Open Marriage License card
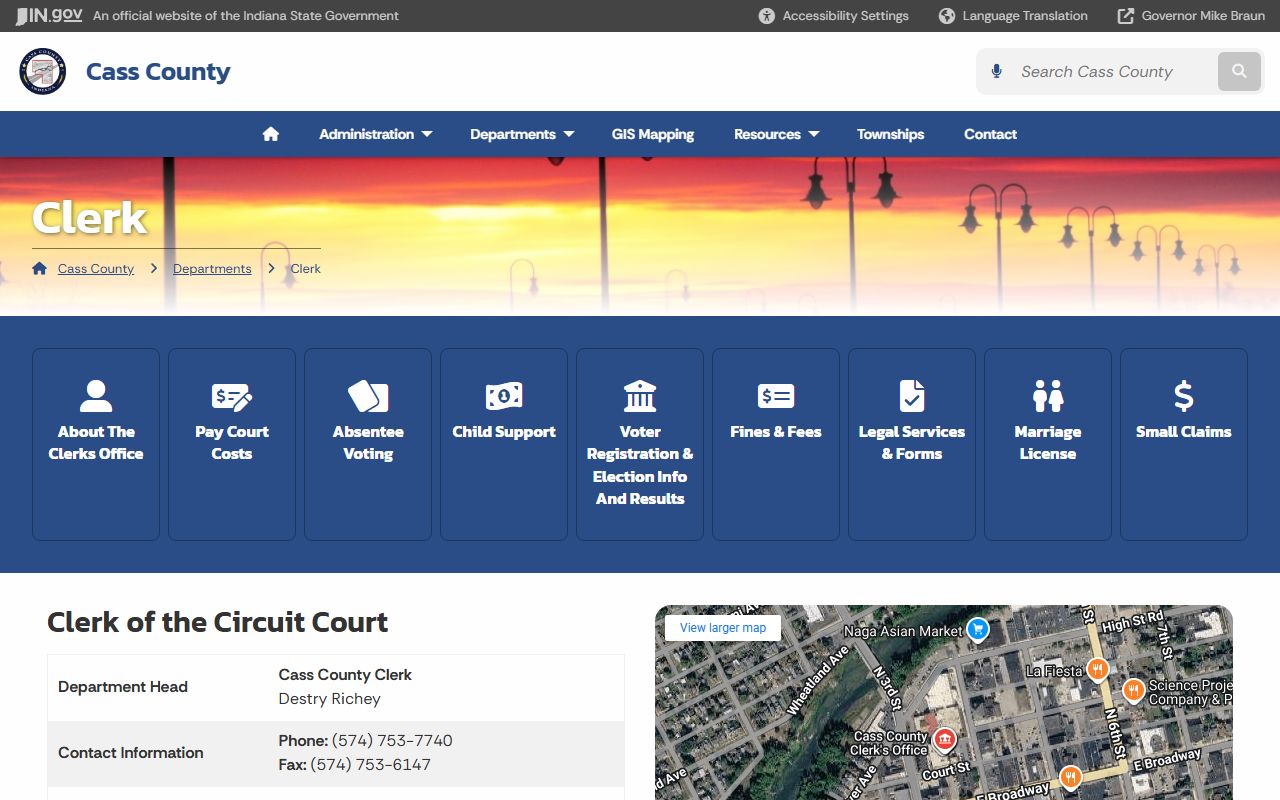 point(1048,444)
